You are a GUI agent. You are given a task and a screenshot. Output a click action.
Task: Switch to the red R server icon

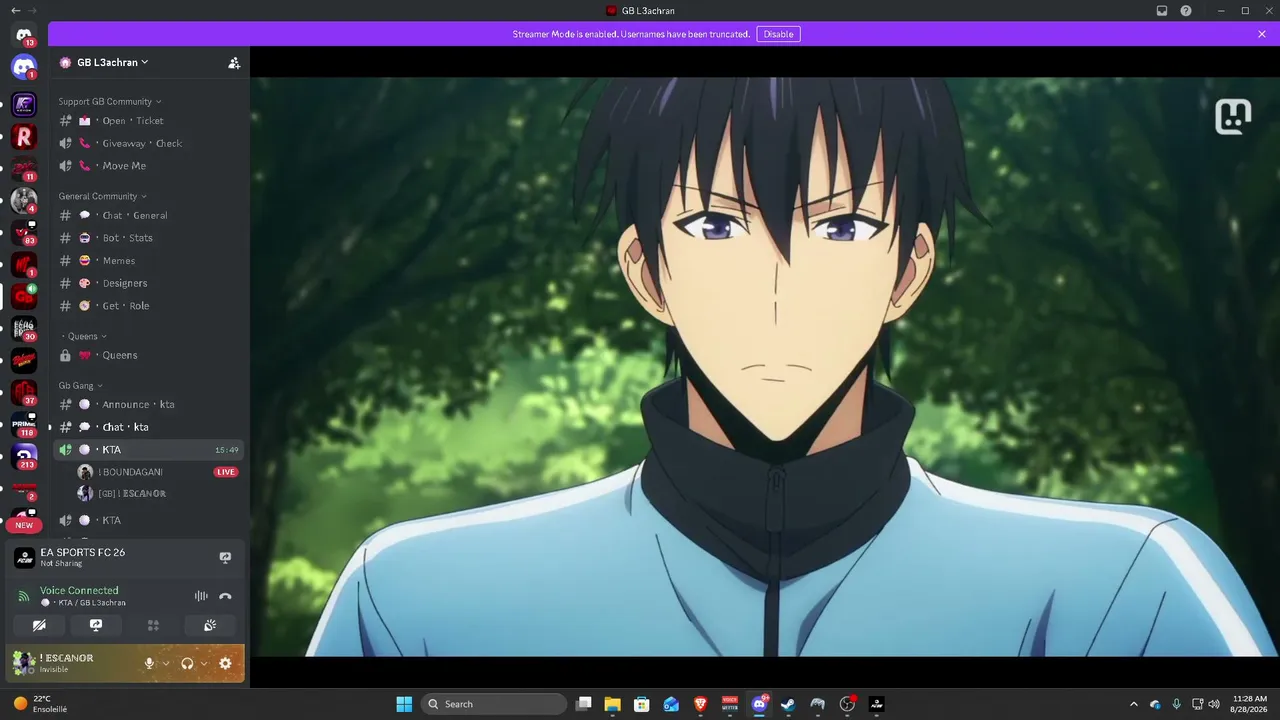[24, 136]
